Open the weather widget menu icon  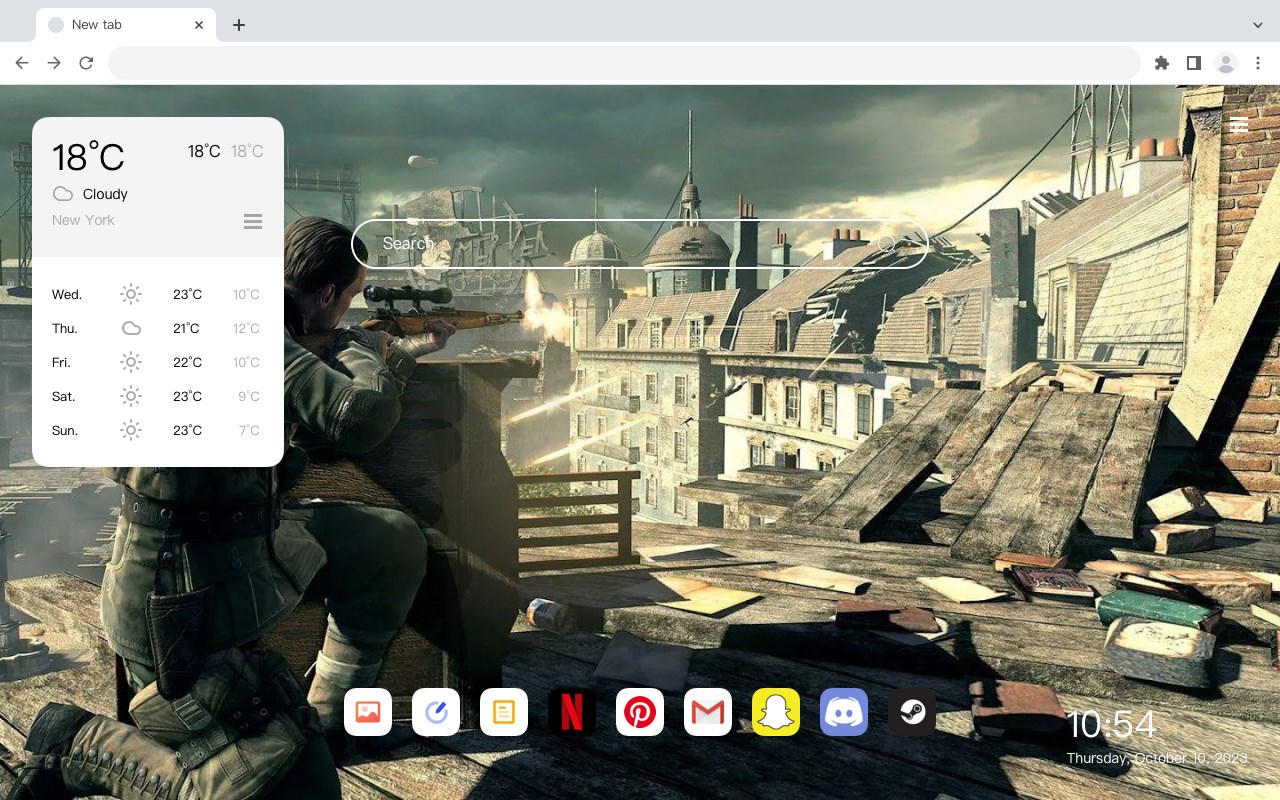point(253,221)
